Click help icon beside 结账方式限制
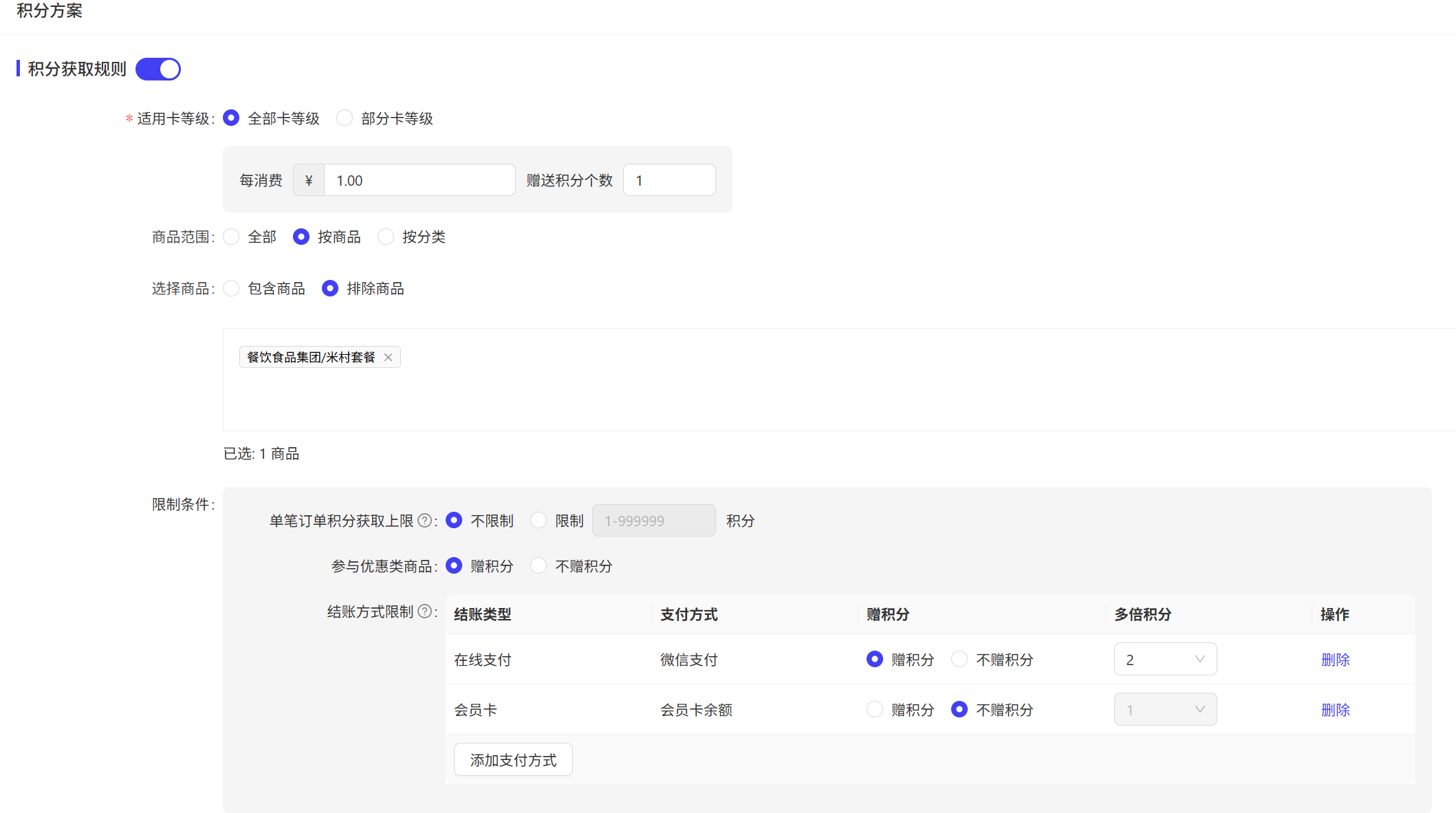 coord(425,611)
